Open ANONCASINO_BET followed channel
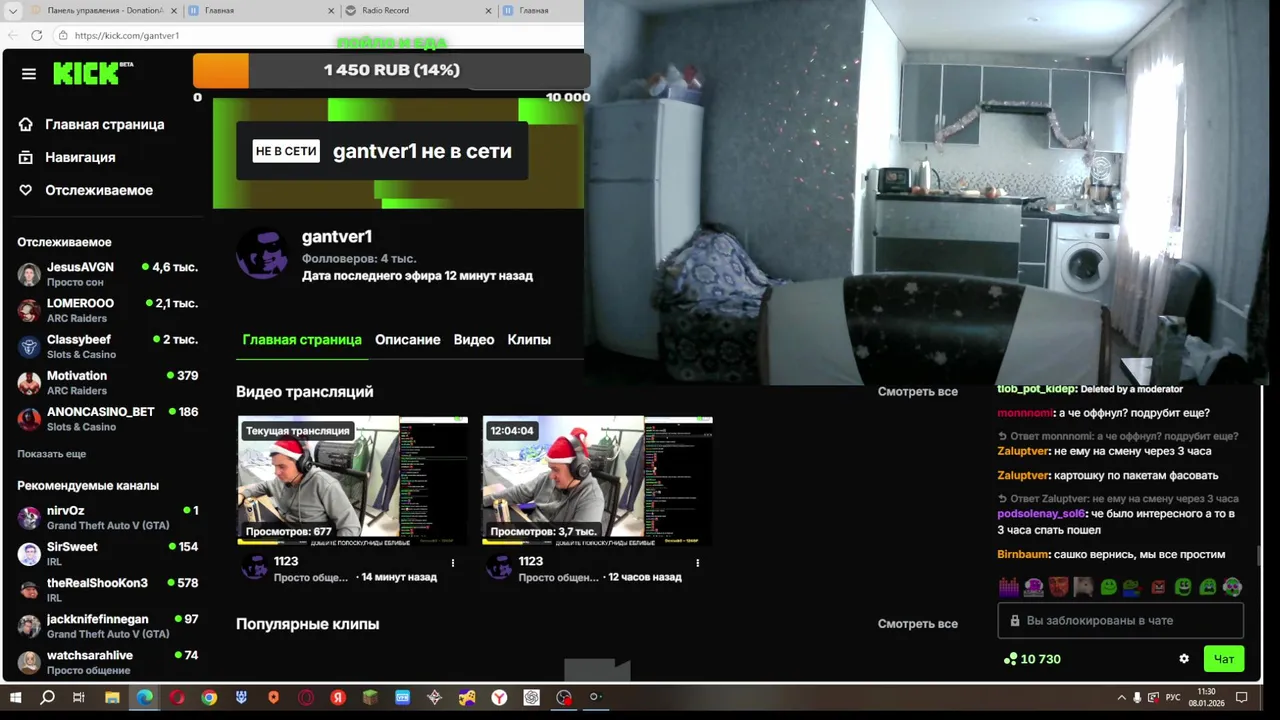 point(108,418)
